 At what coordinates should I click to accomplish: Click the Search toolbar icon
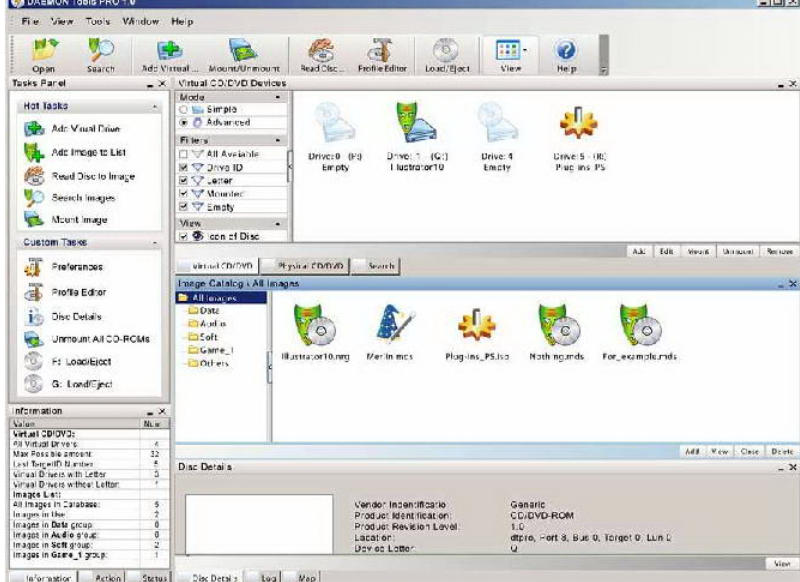click(101, 55)
